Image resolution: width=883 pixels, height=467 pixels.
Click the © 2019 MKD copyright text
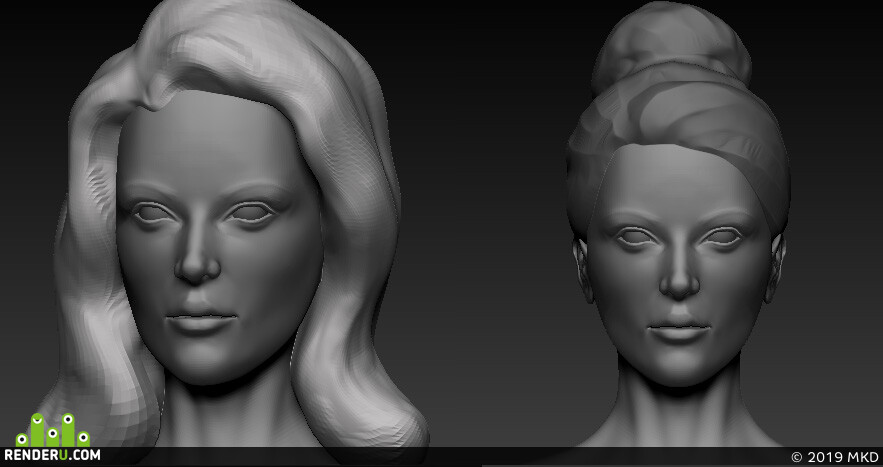pyautogui.click(x=835, y=457)
